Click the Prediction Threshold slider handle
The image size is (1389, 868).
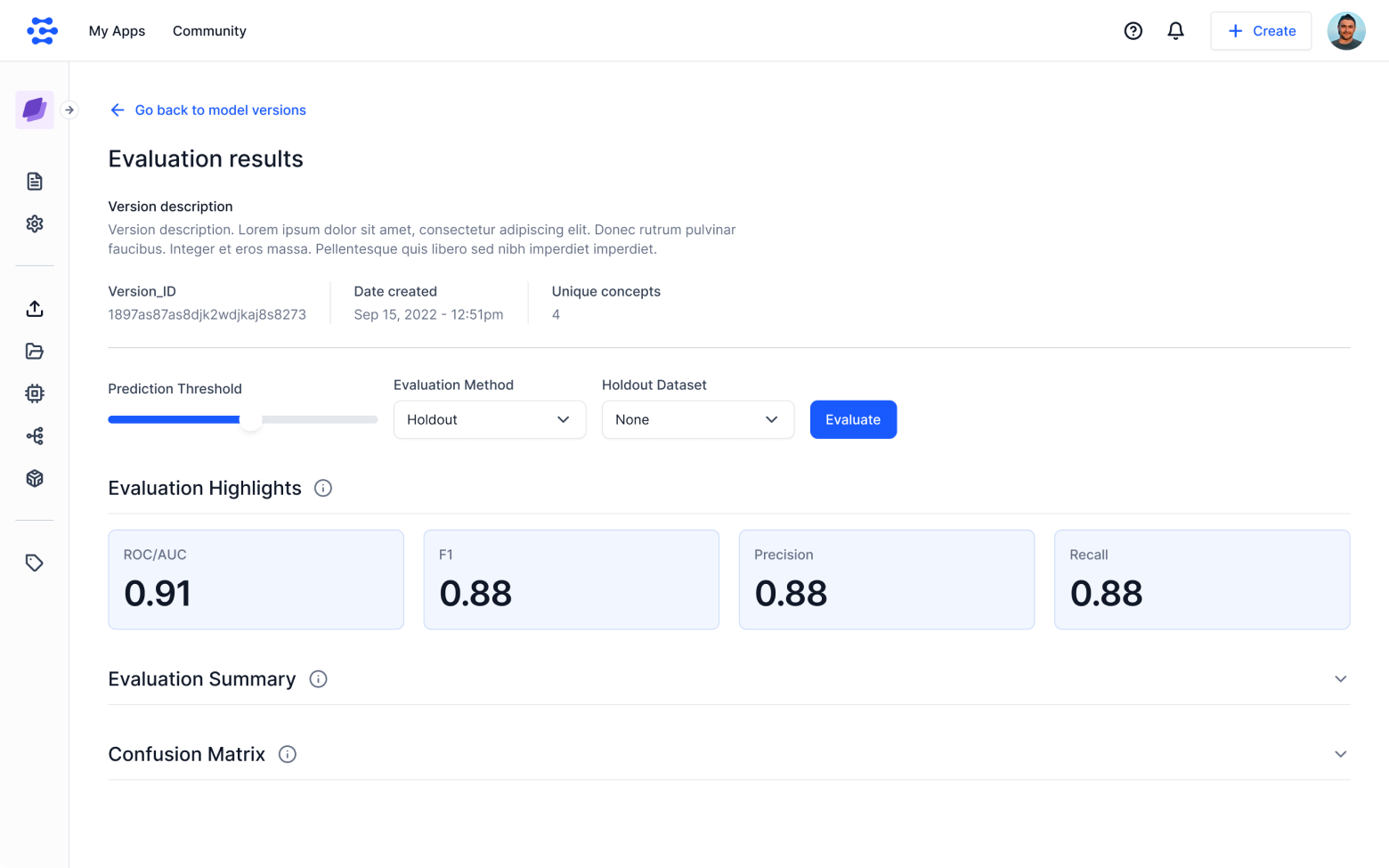[251, 420]
